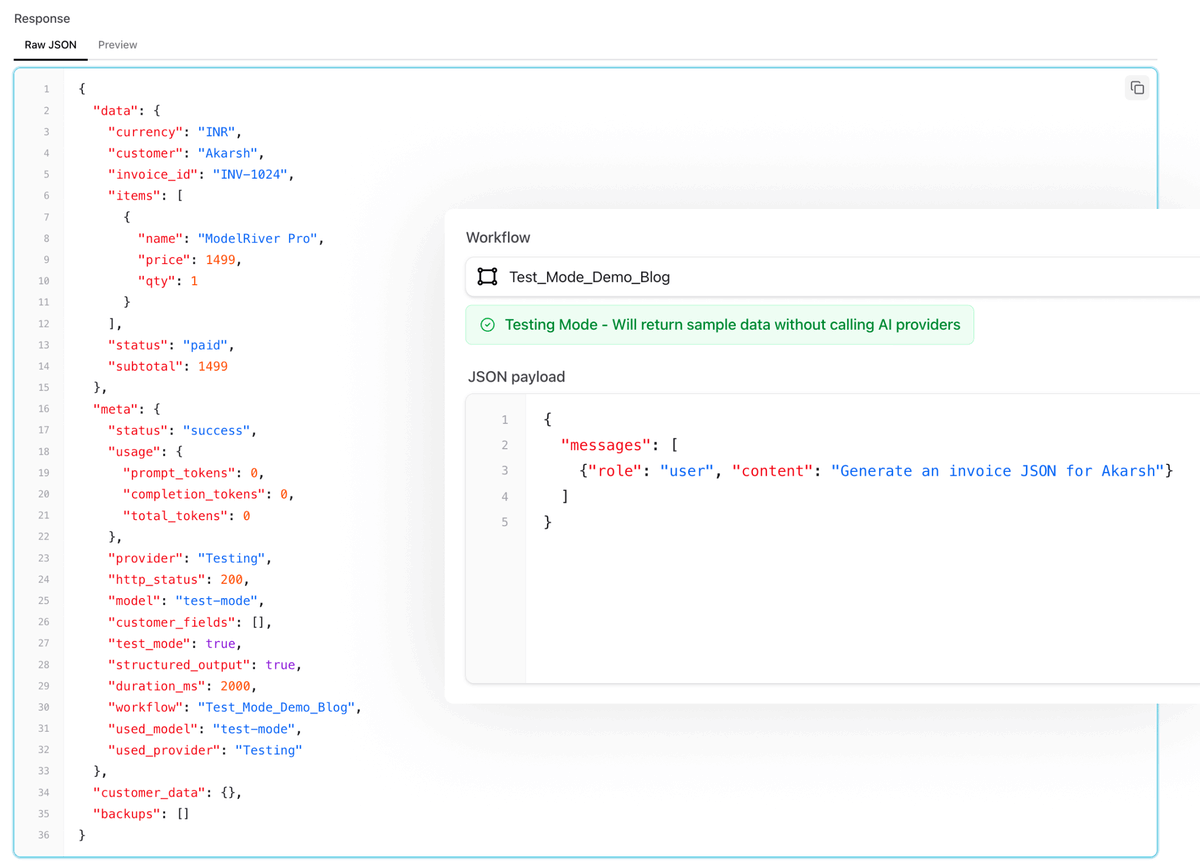Image resolution: width=1200 pixels, height=866 pixels.
Task: Click the "customer_fields" key
Action: [x=171, y=622]
